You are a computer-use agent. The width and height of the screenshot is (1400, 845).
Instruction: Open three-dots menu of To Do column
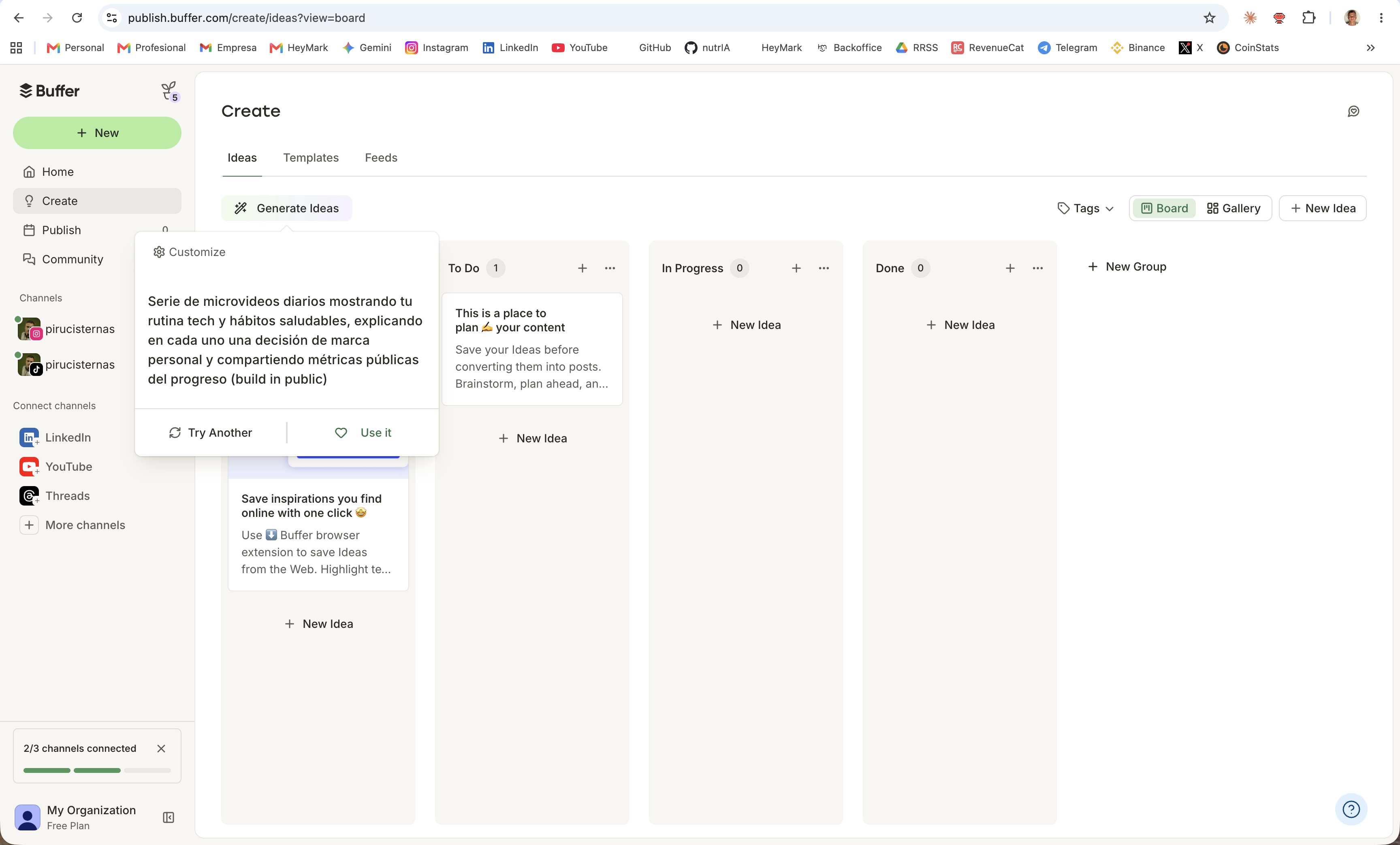pyautogui.click(x=610, y=268)
